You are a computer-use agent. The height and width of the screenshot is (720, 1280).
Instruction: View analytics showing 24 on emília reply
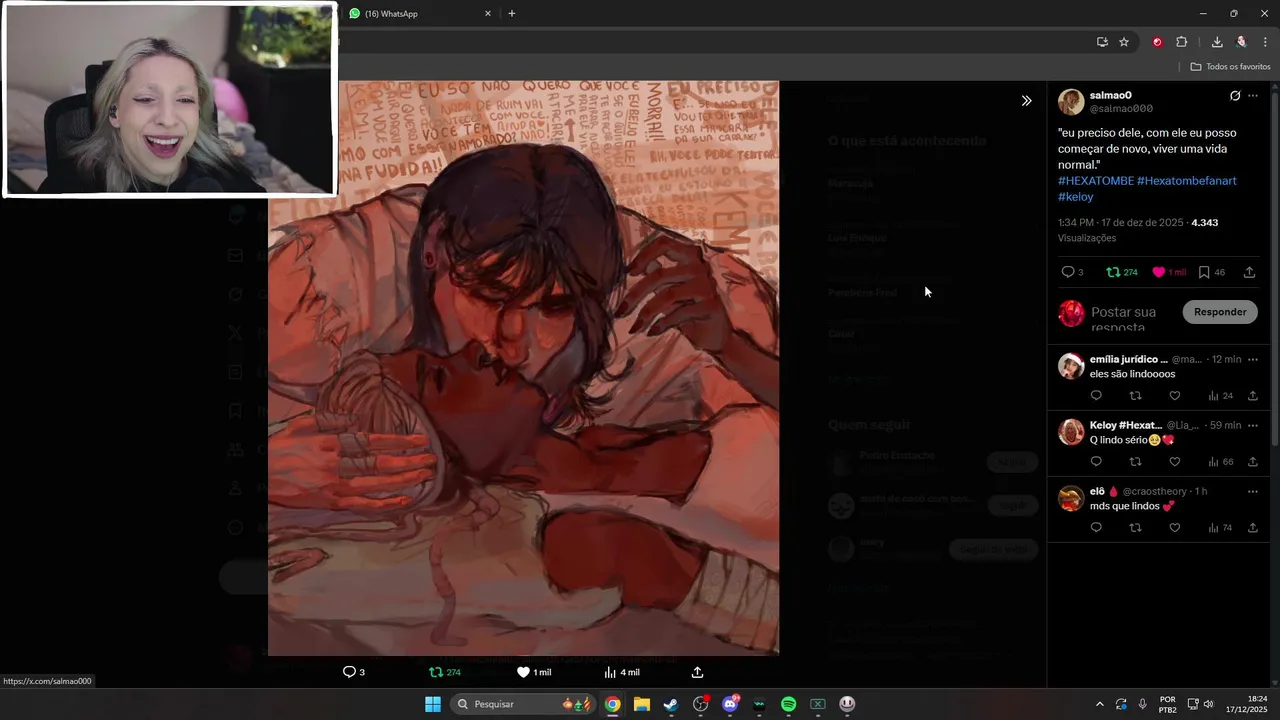tap(1220, 396)
